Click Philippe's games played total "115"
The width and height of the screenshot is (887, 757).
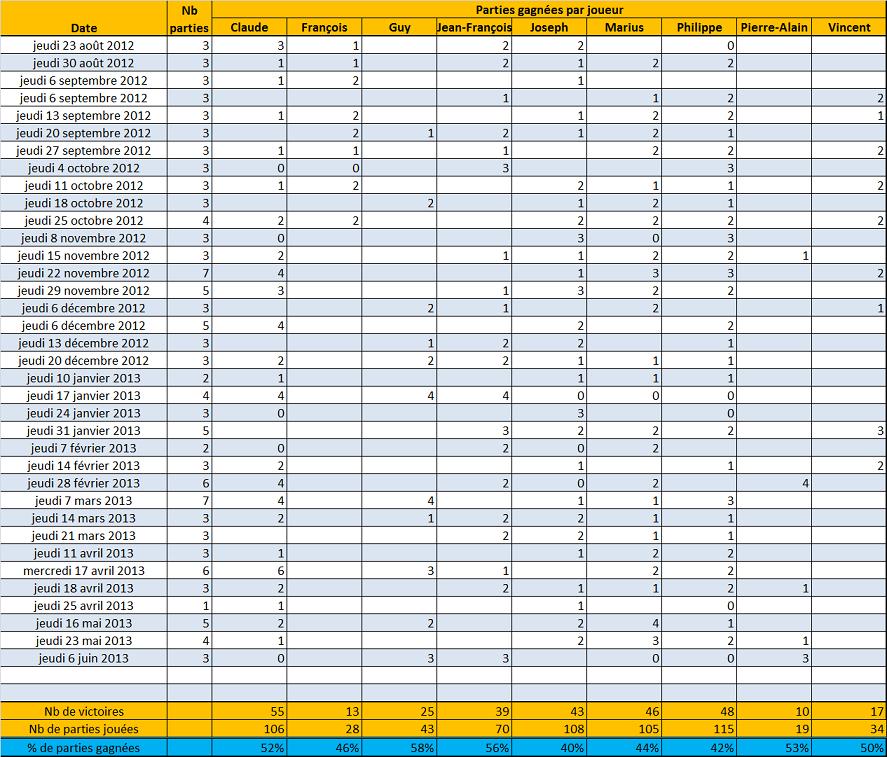(699, 729)
